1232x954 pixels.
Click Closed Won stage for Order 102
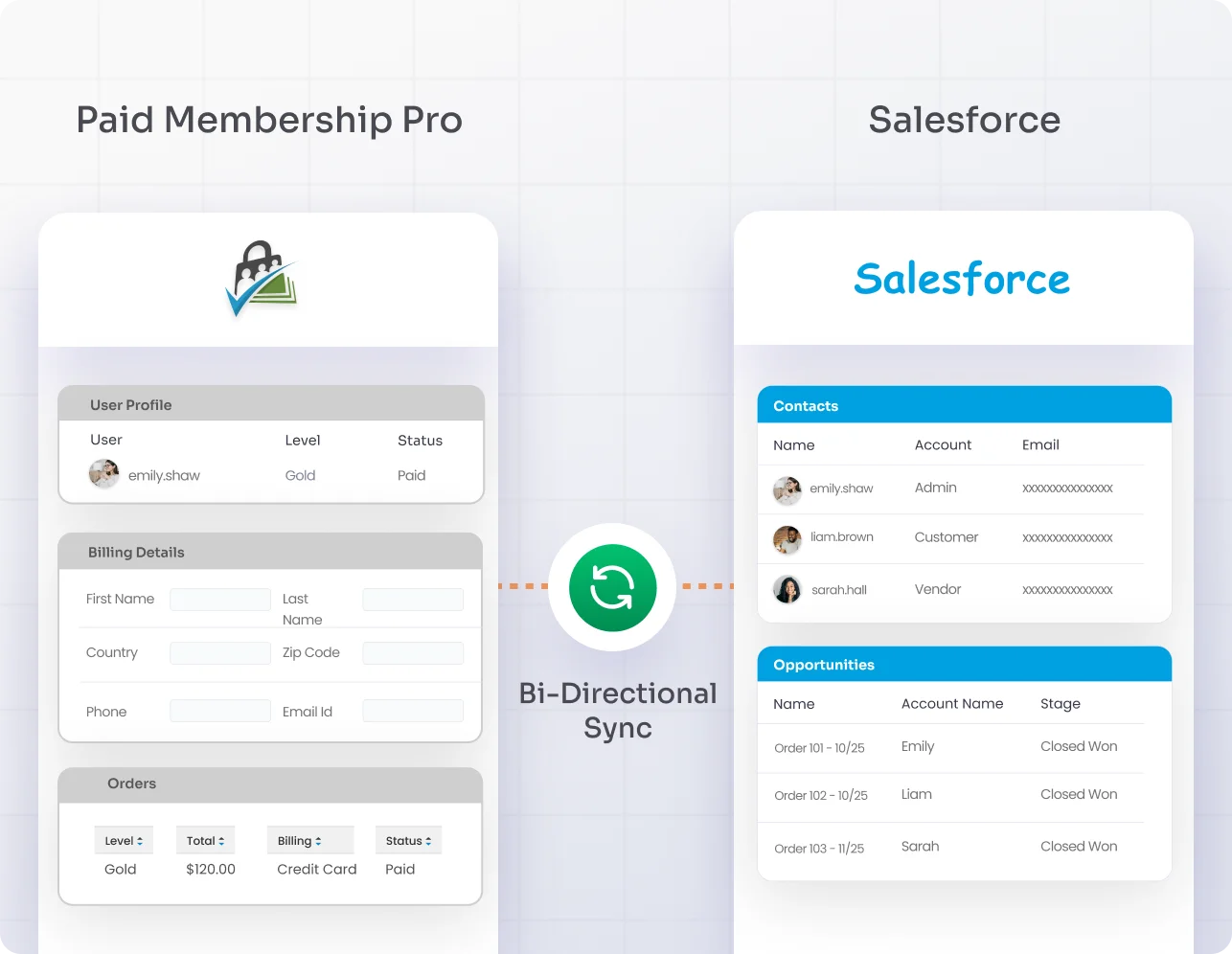(1079, 794)
